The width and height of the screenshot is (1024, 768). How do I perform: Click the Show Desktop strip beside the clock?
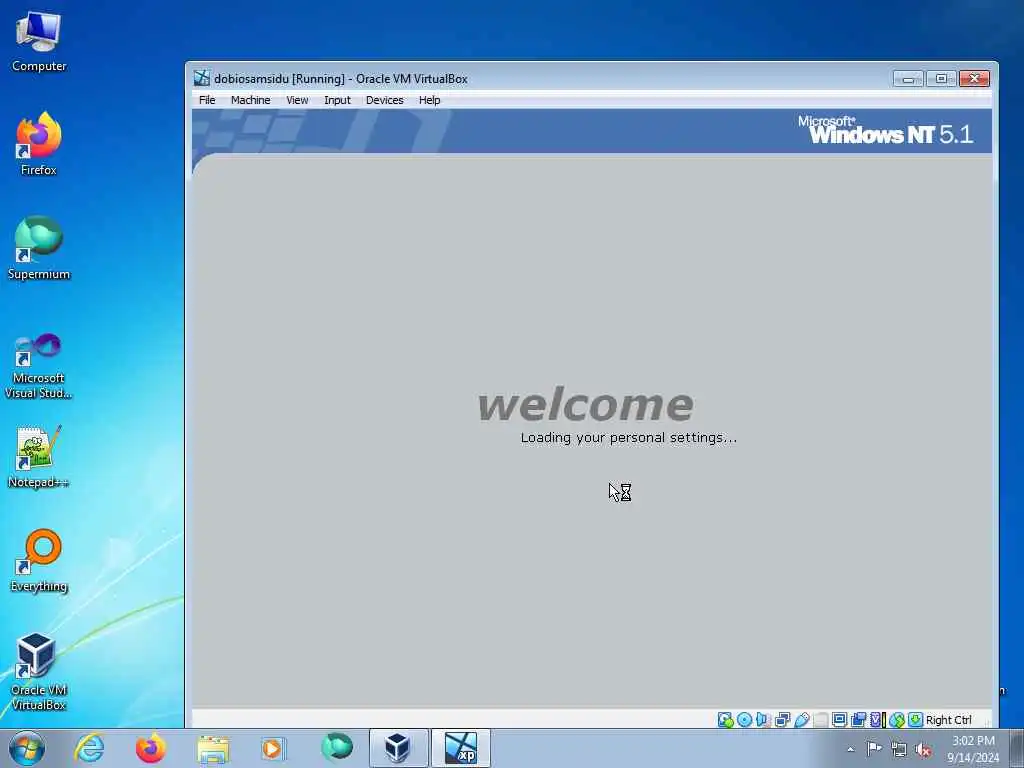[x=1017, y=748]
